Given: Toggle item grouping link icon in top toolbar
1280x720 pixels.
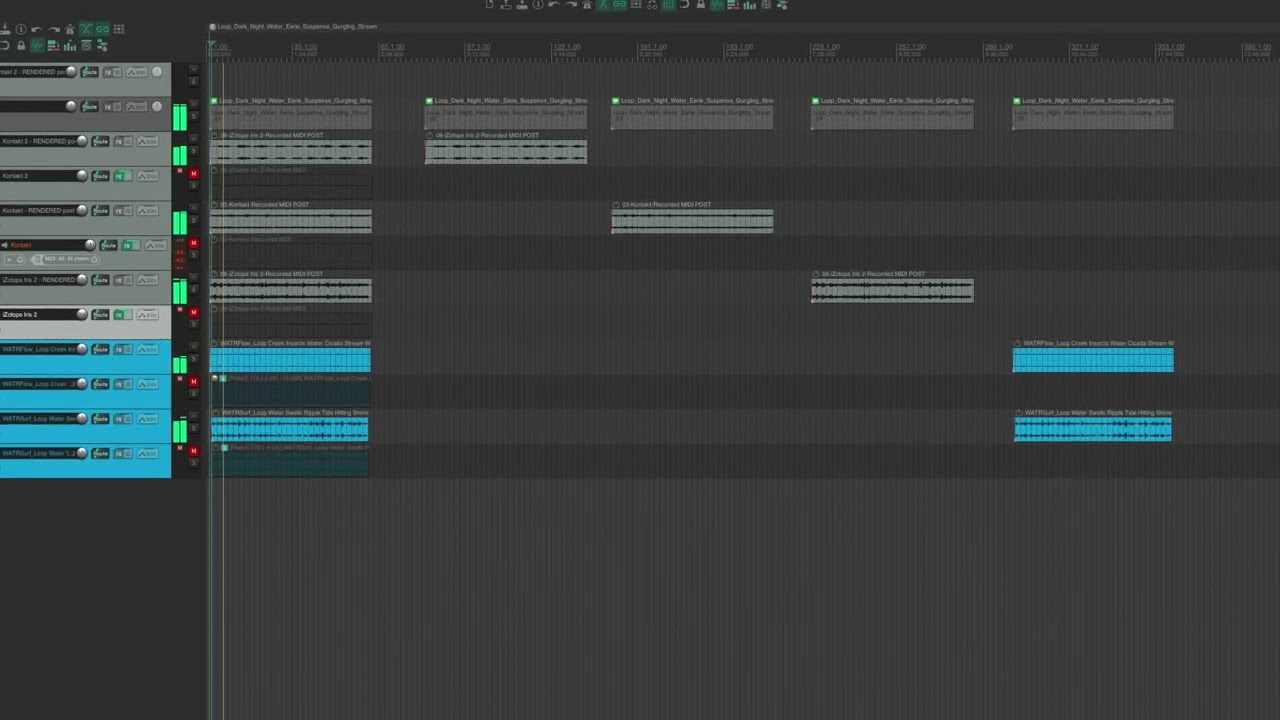Looking at the screenshot, I should click(x=619, y=5).
